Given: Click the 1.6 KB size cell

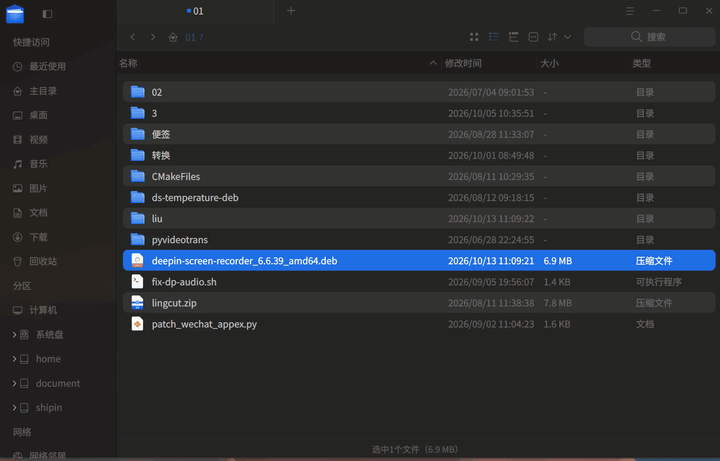Looking at the screenshot, I should point(557,324).
